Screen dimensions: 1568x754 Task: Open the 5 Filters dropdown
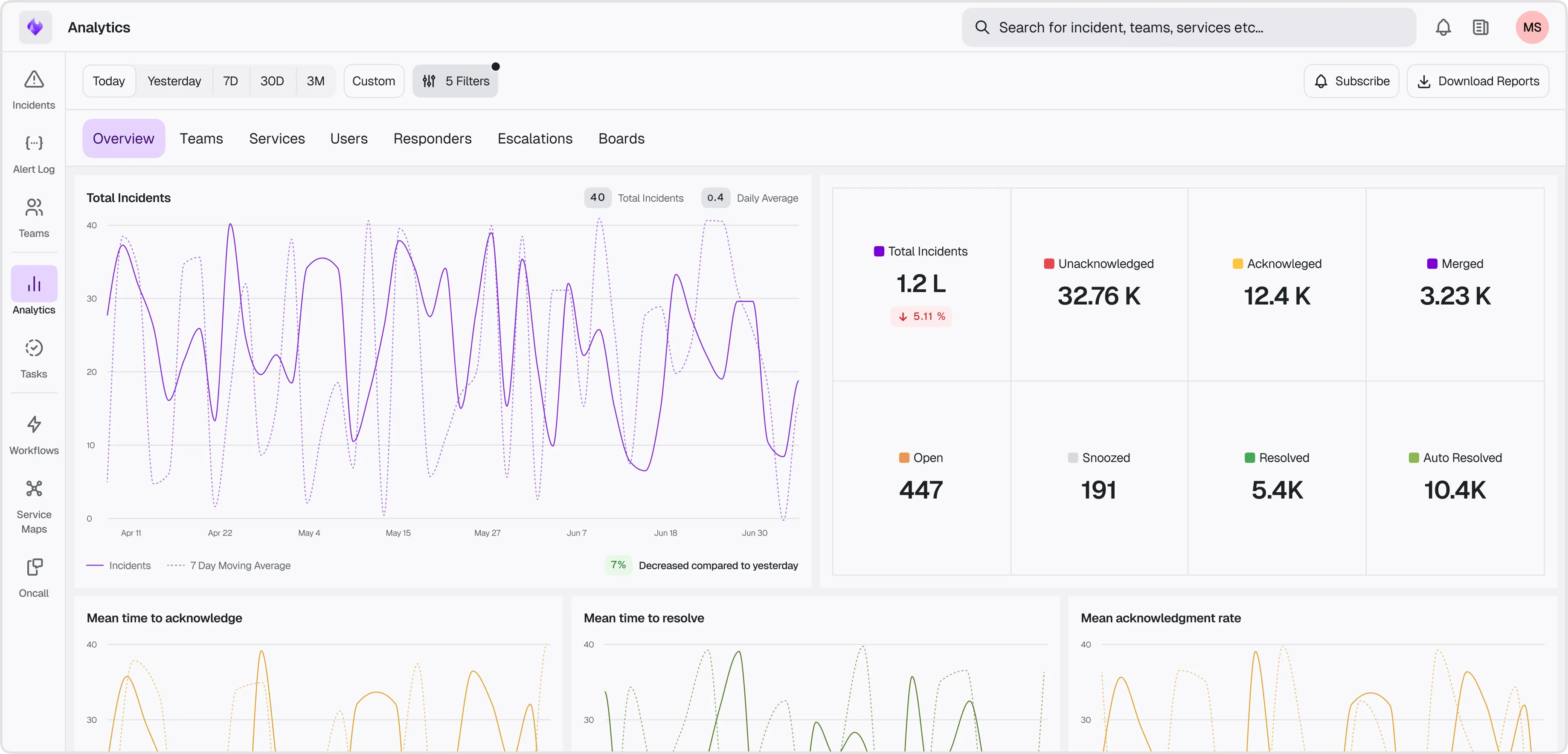pyautogui.click(x=455, y=81)
